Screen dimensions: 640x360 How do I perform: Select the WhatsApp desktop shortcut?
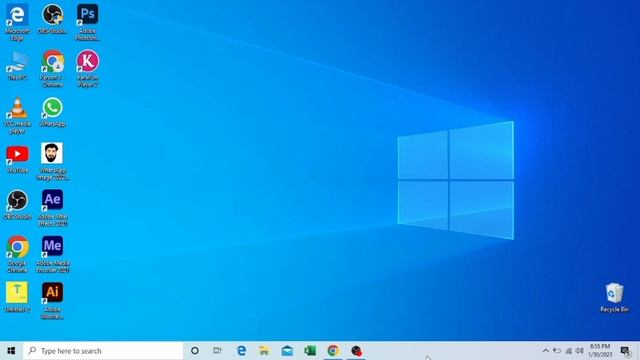(x=52, y=112)
